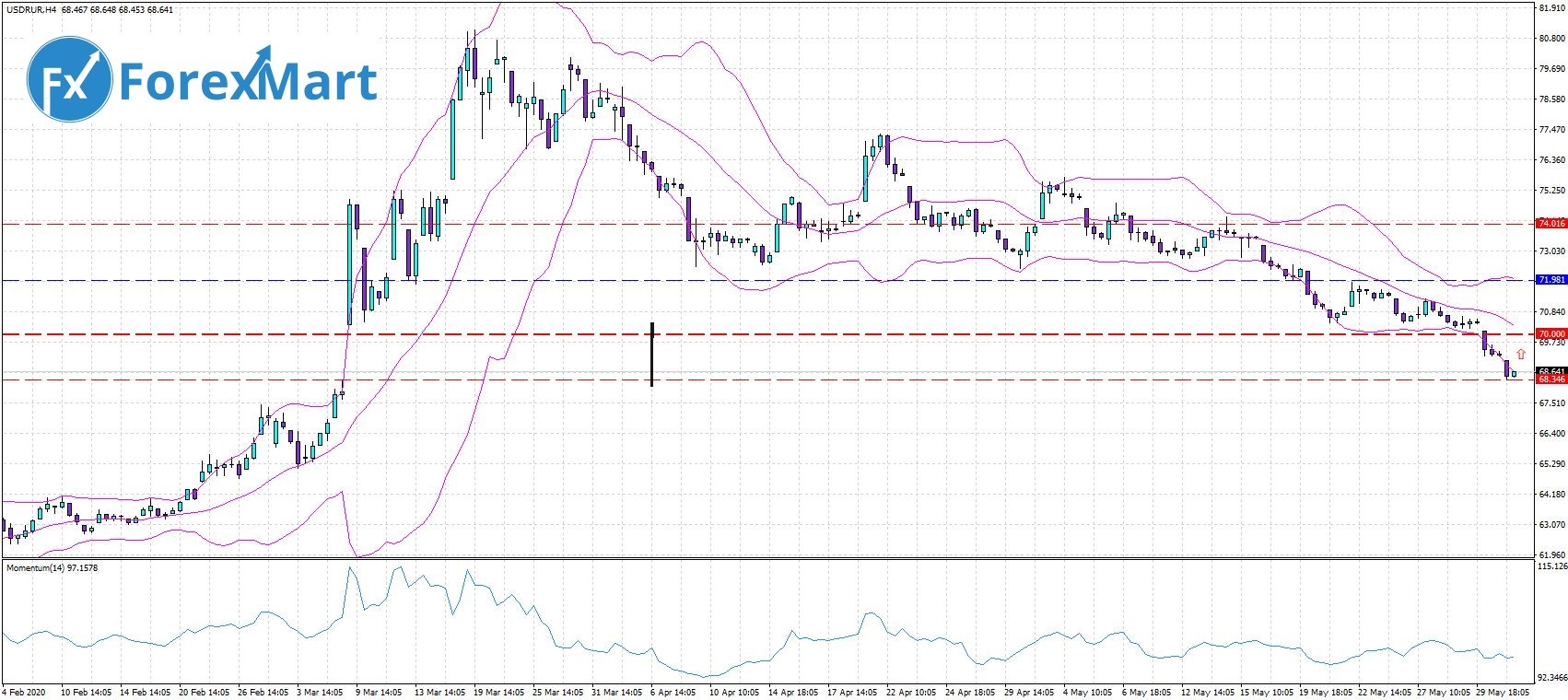Click the 9 Mar 14:05 time label

click(x=378, y=691)
